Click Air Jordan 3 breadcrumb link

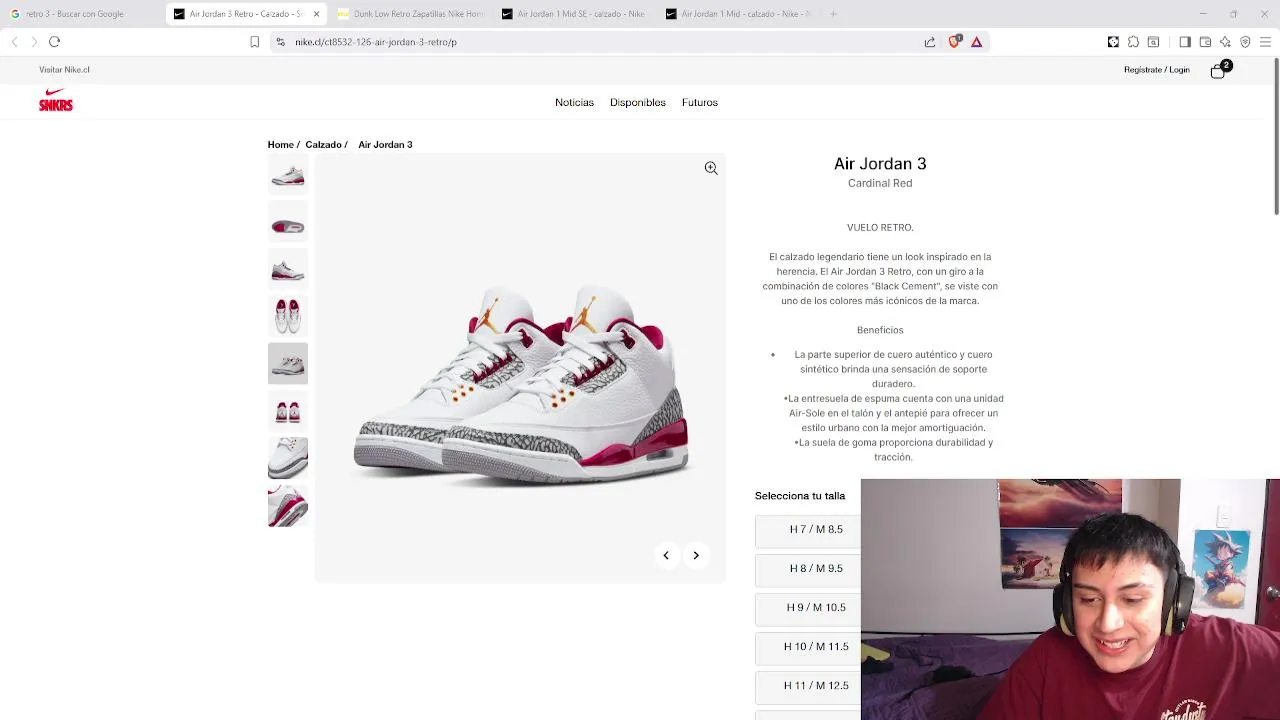point(385,145)
